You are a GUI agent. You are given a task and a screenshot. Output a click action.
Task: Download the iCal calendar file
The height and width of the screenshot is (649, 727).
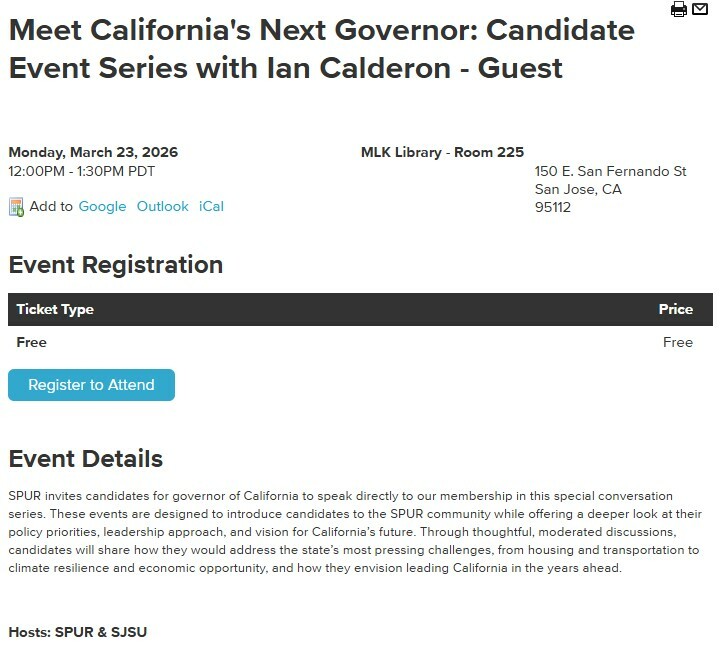click(211, 206)
